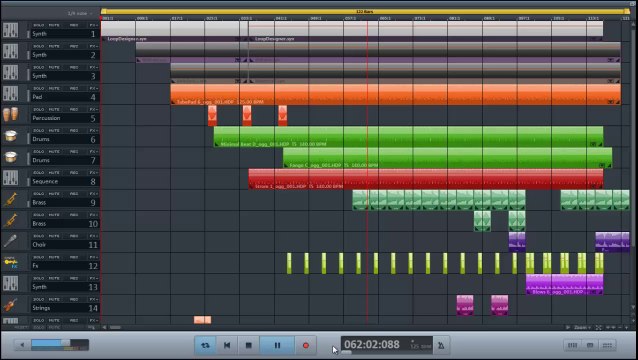Click the trumpet icon of Brass track 10
638x360 pixels.
tap(11, 220)
